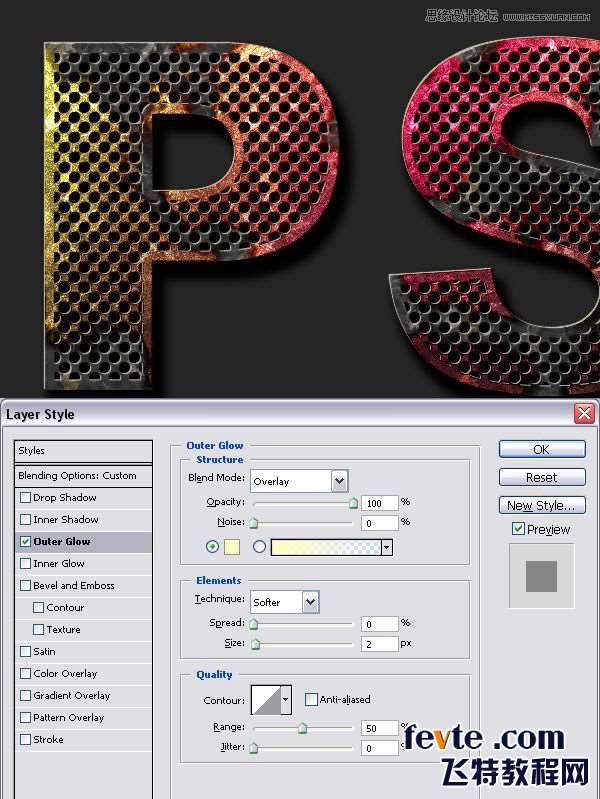Image resolution: width=600 pixels, height=799 pixels.
Task: Click the Opacity value field
Action: [x=380, y=503]
